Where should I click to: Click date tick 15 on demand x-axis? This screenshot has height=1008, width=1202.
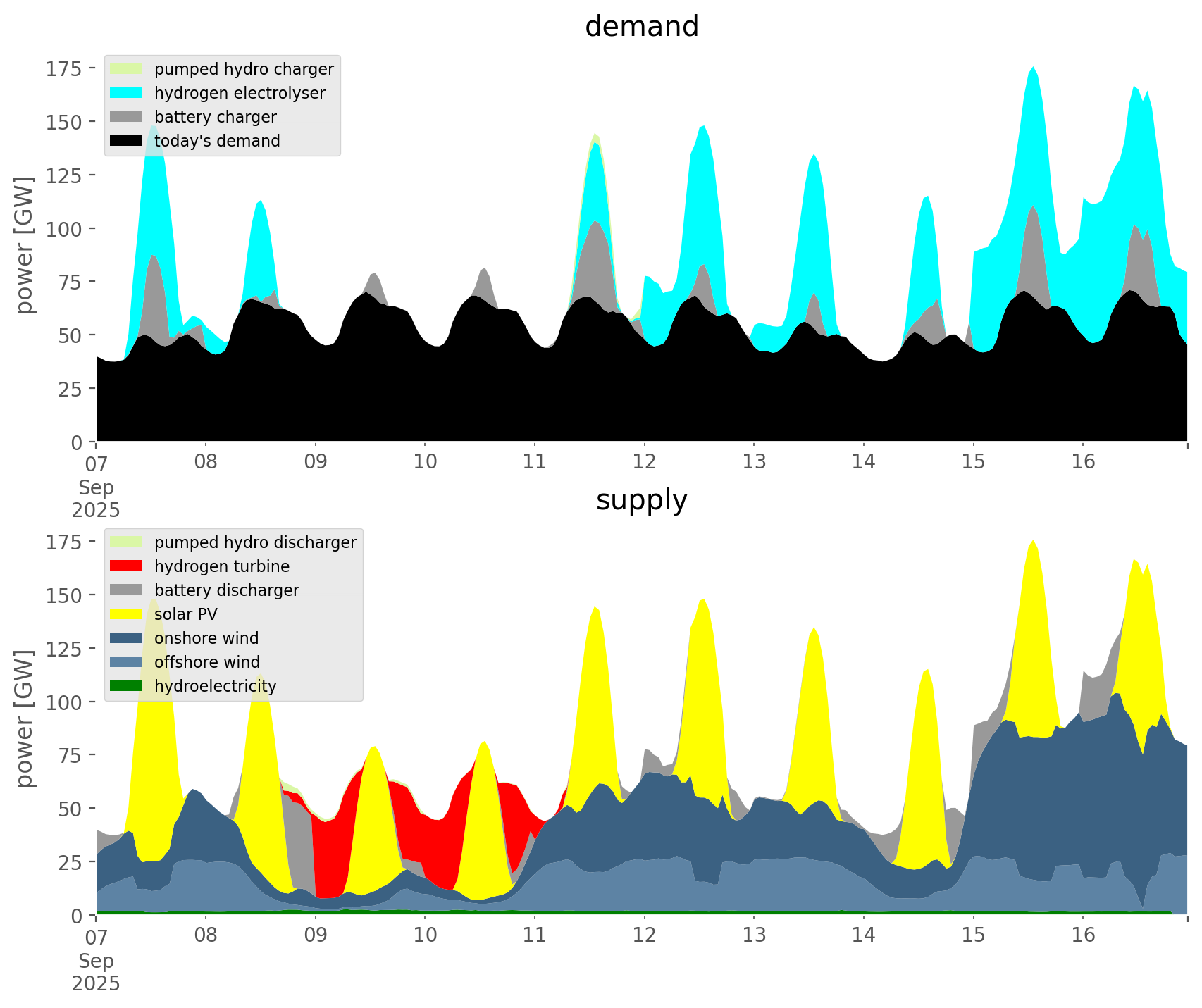tap(973, 462)
